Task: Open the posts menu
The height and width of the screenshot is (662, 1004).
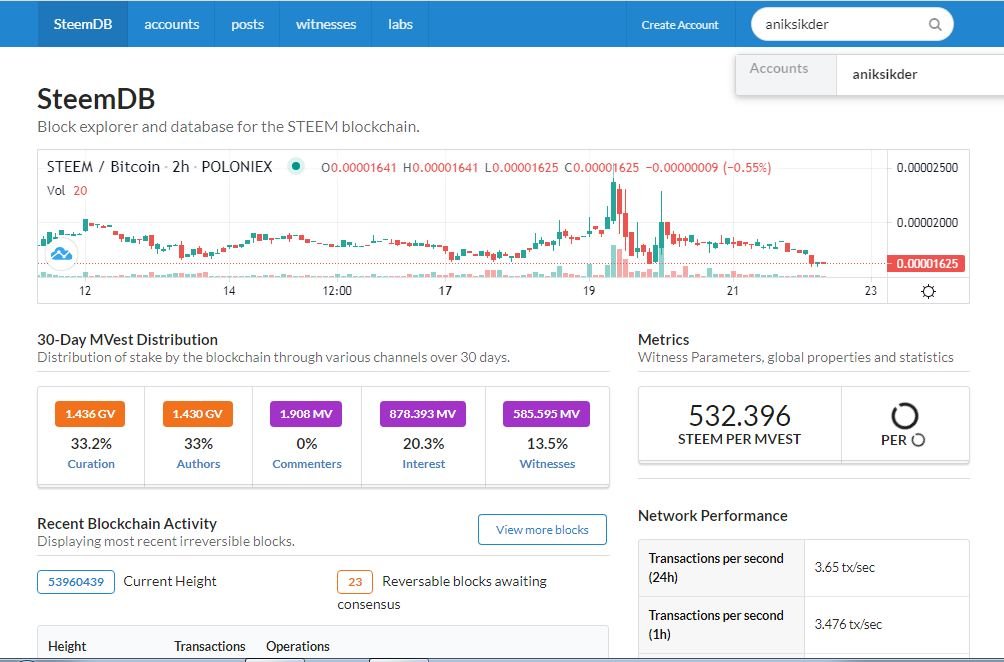Action: (x=247, y=24)
